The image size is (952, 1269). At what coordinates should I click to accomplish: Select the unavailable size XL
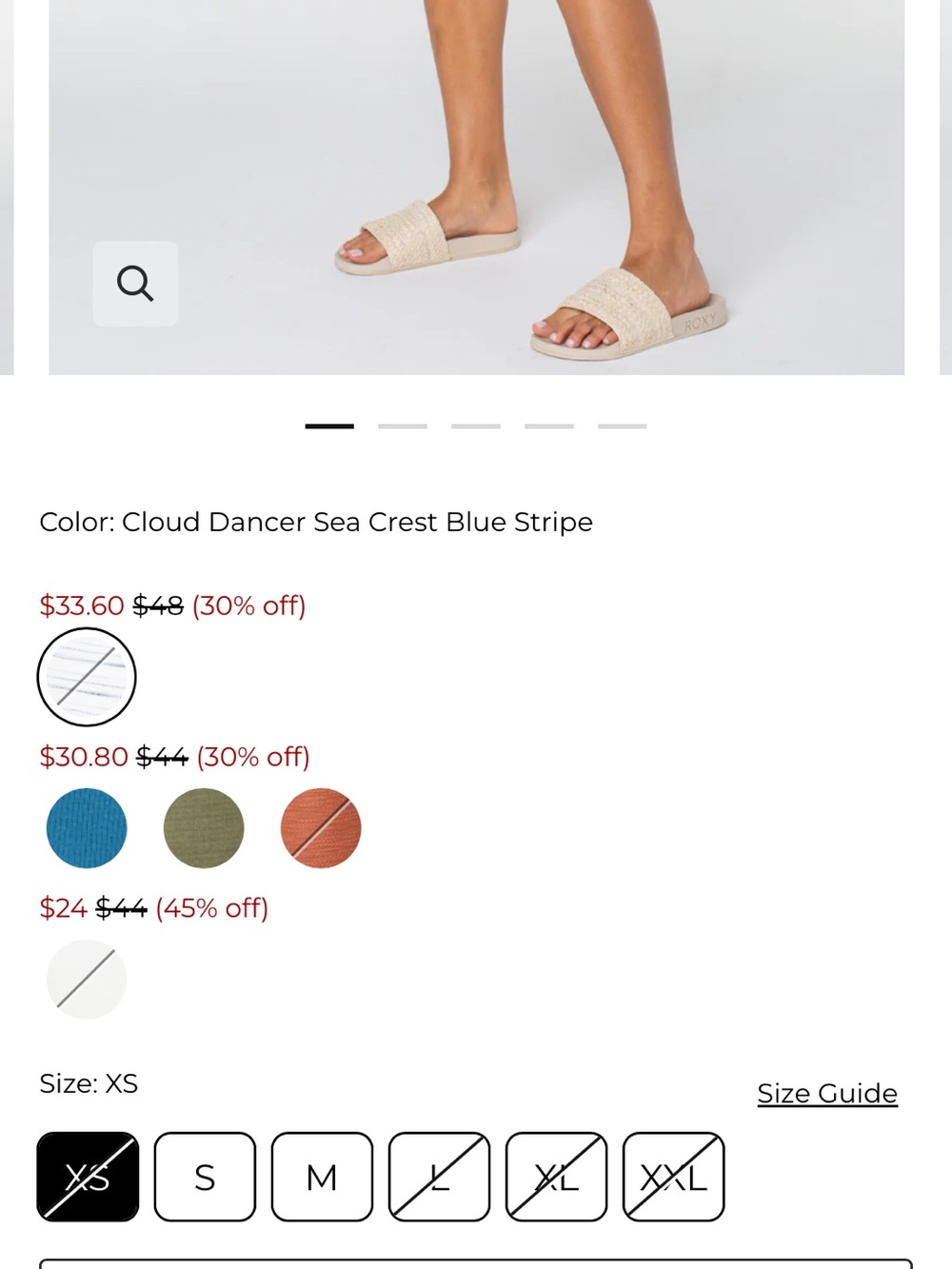[556, 1177]
